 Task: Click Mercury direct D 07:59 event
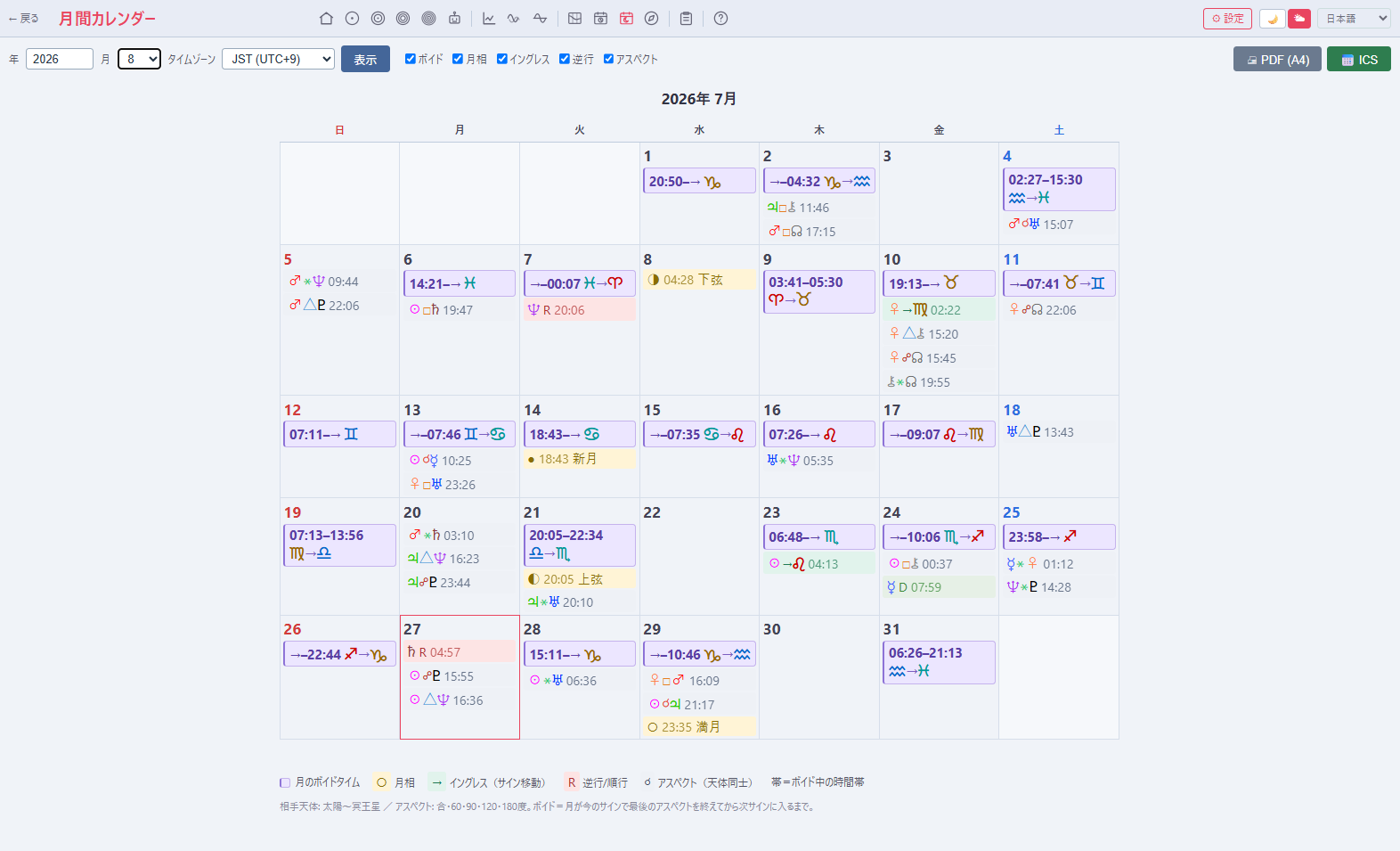click(939, 587)
